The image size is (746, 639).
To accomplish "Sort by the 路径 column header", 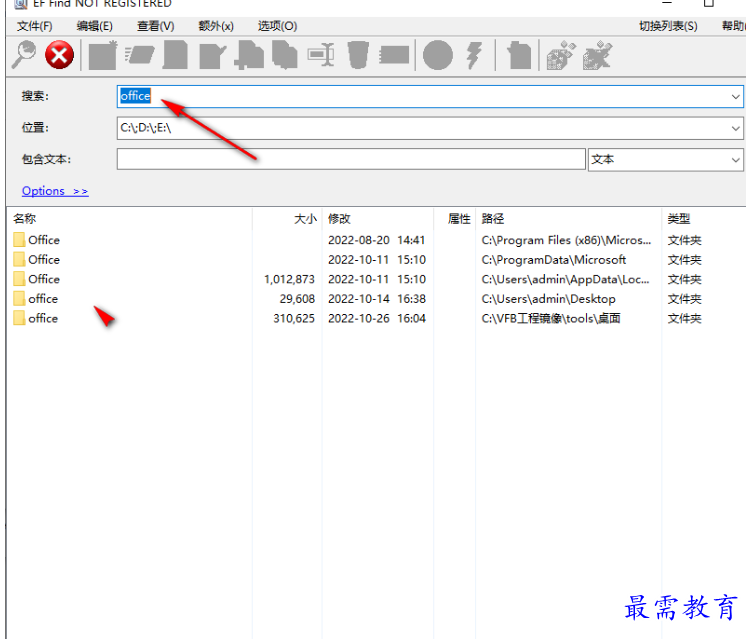I will point(569,219).
